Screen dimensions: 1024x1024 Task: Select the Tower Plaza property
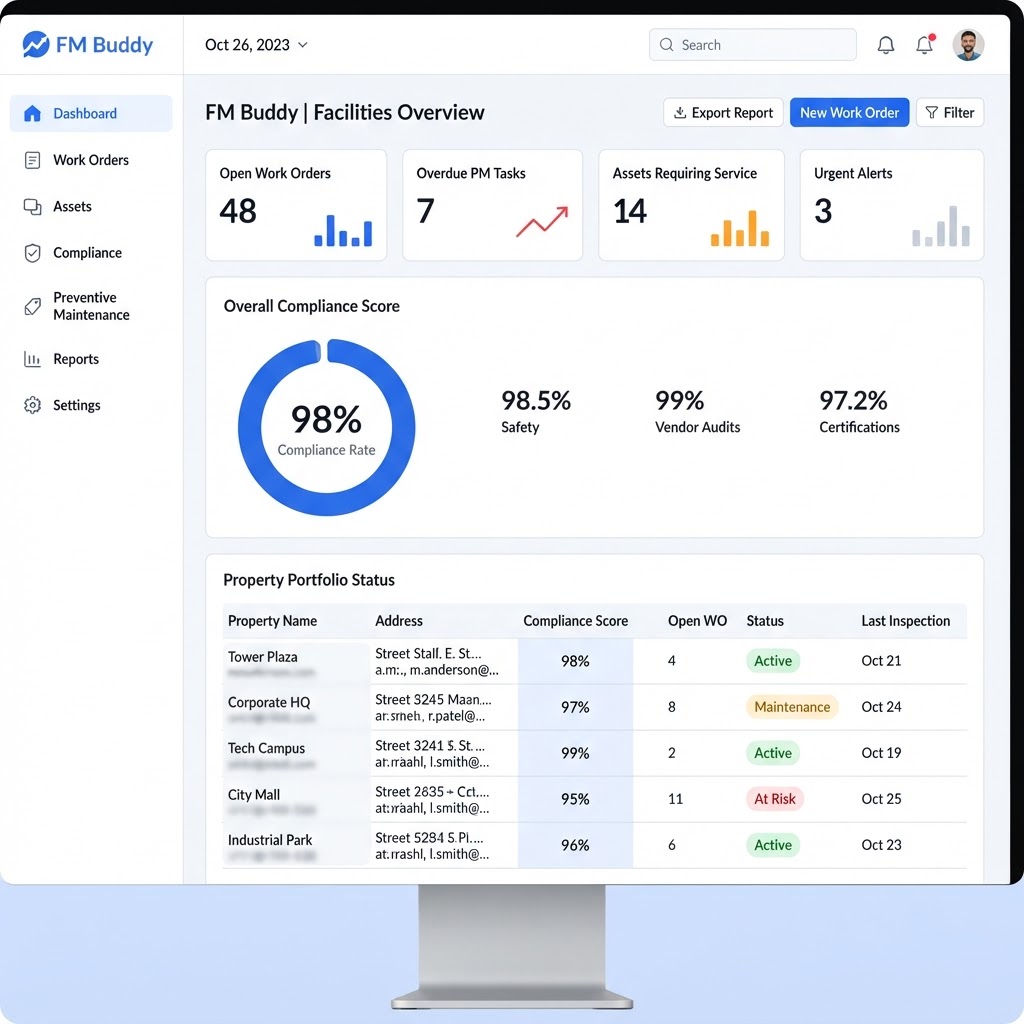point(263,657)
